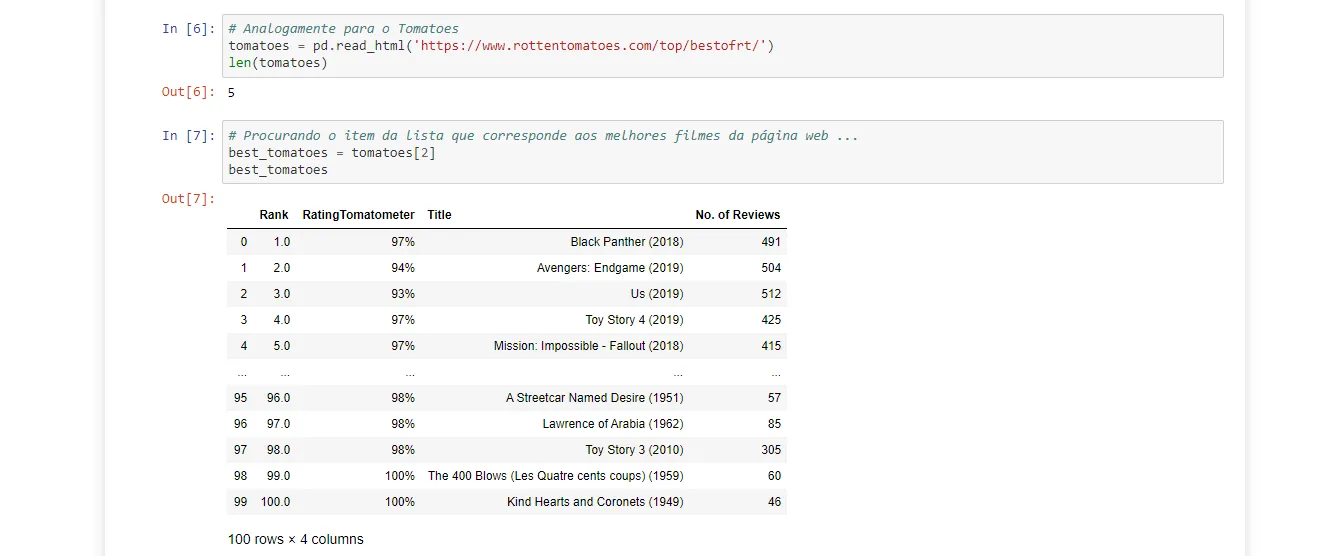
Task: Click the Kind Hearts and Coronets (1949) cell
Action: coord(595,502)
